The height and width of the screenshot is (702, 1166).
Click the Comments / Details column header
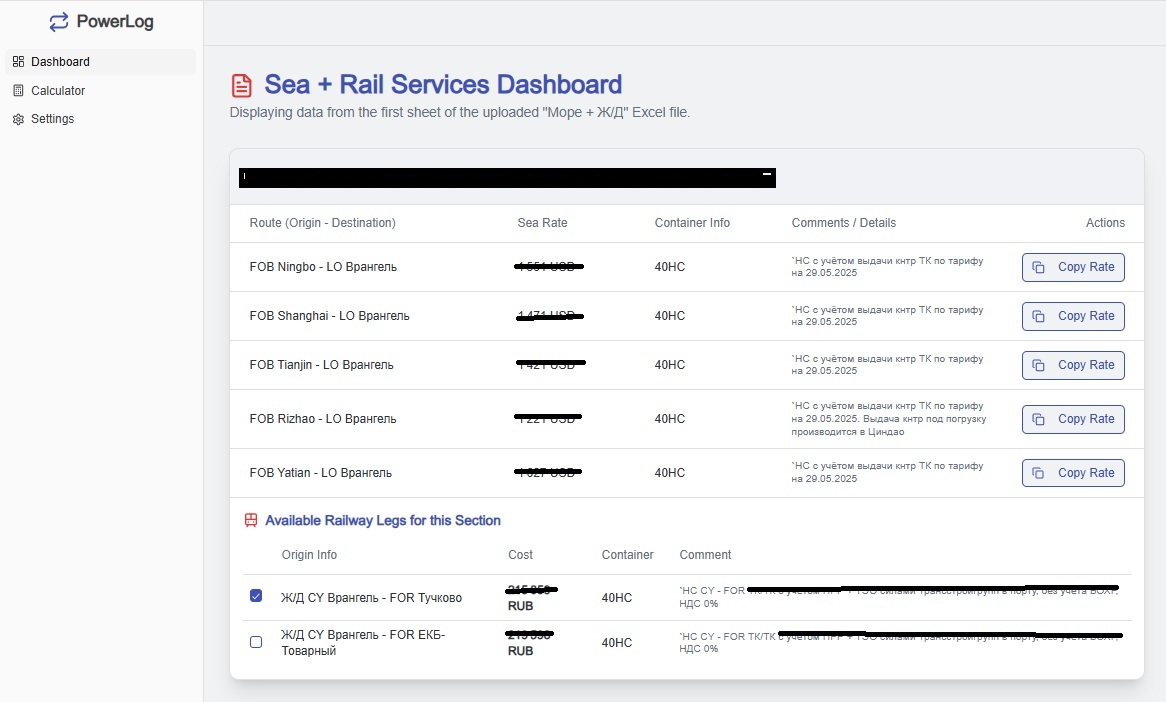click(846, 223)
